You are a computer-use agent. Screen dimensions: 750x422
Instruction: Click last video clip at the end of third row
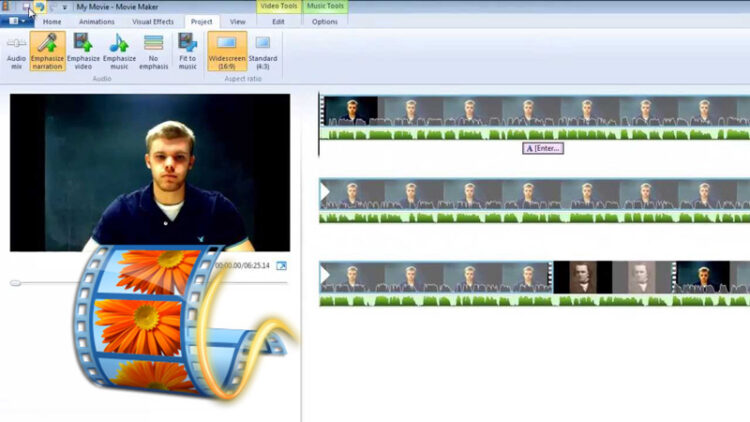tap(711, 277)
